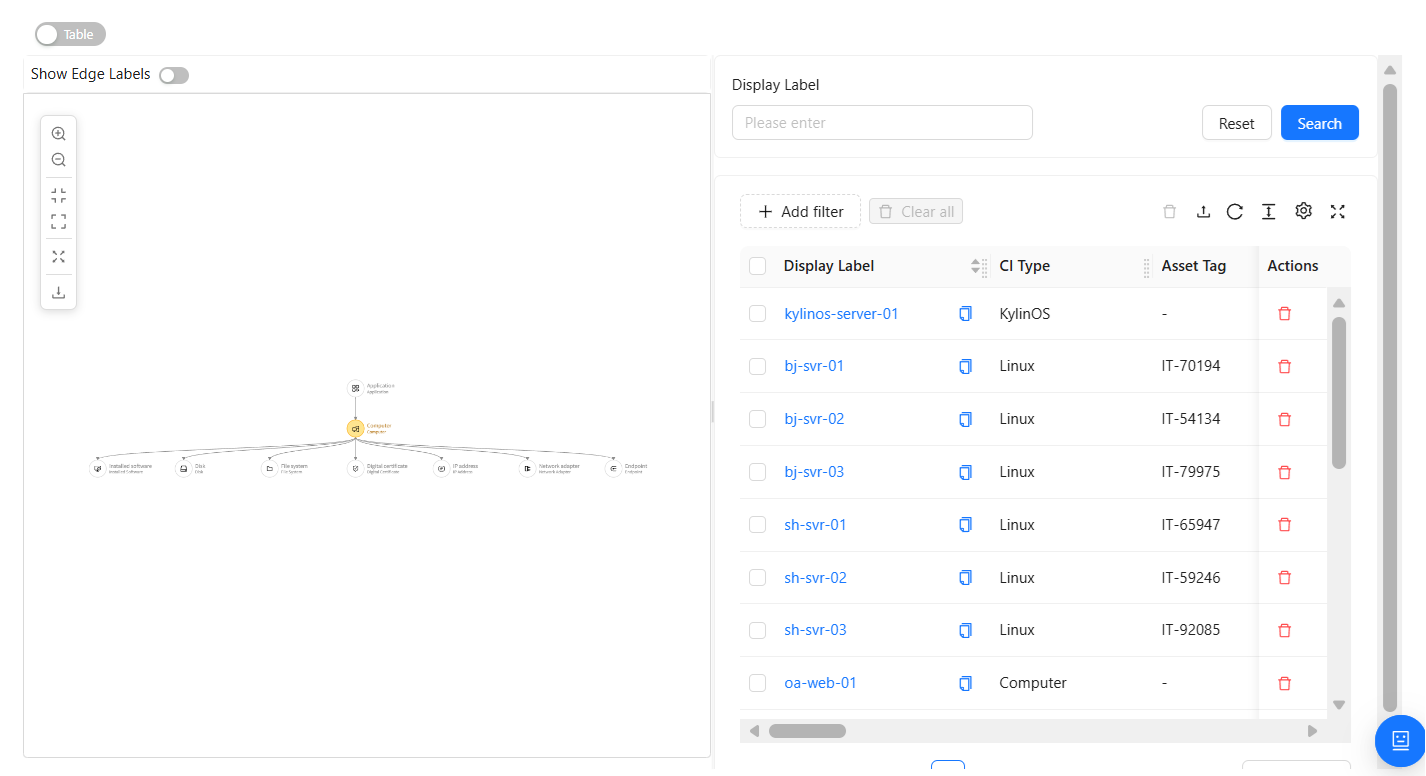
Task: Click the IT-70194 asset tag cell
Action: (x=1190, y=366)
